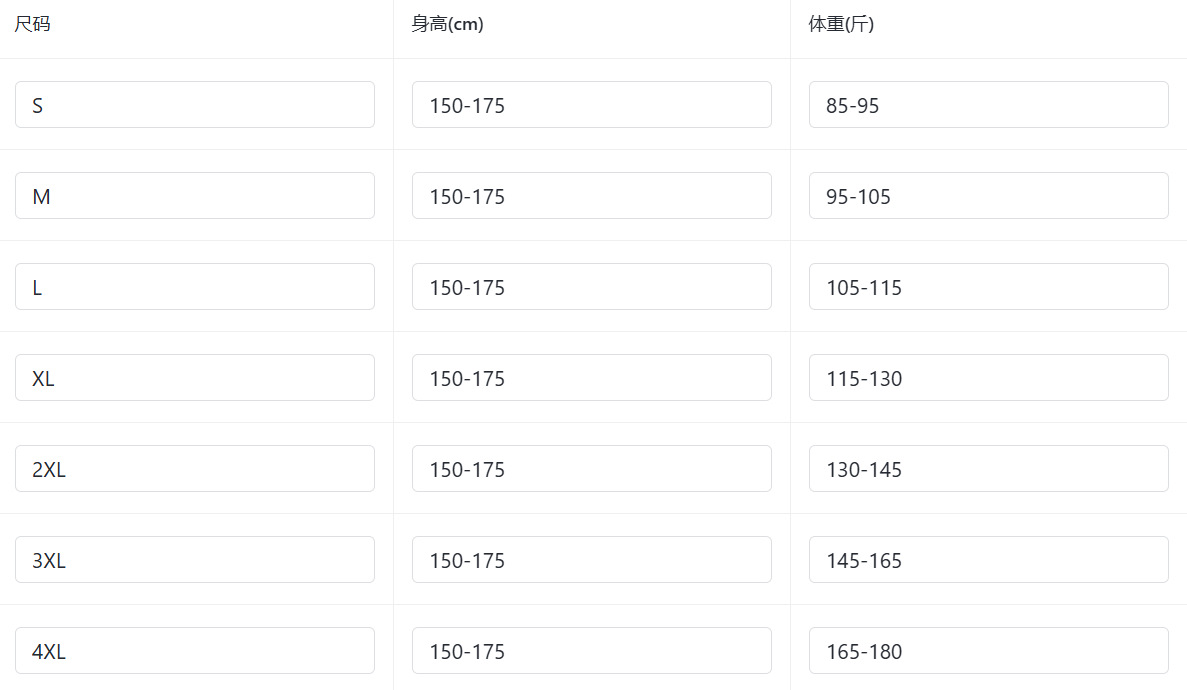Click the 身高(cm) column header
The height and width of the screenshot is (690, 1187).
tap(447, 24)
